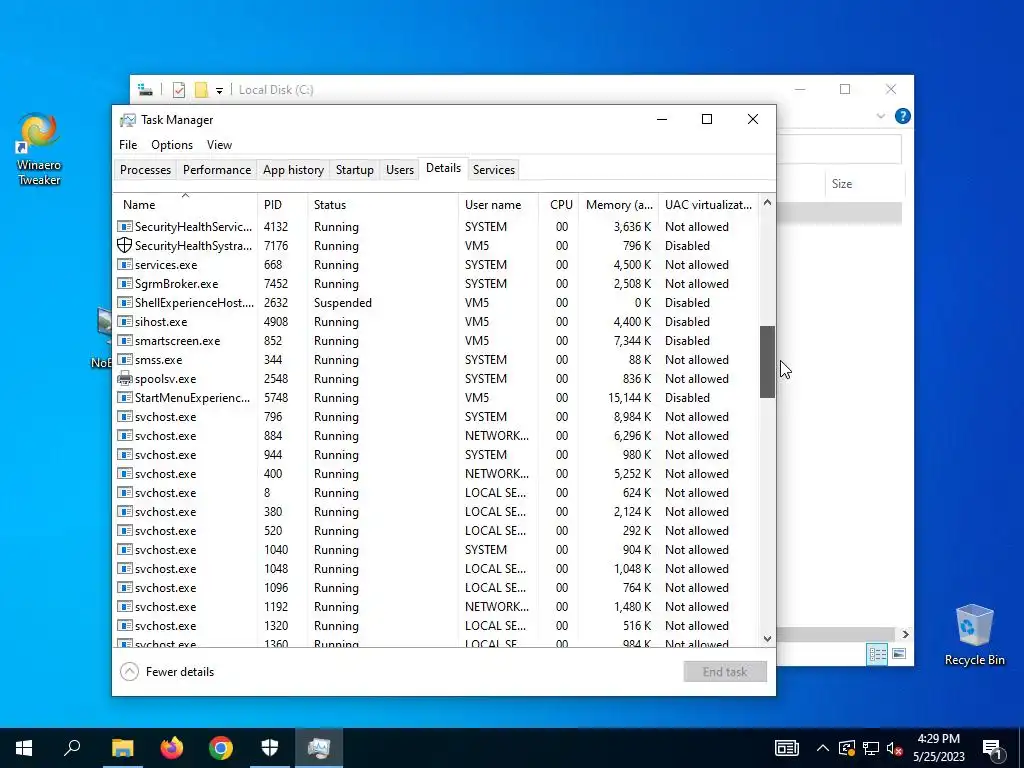Select svchost.exe with PID 796
1024x768 pixels.
click(436, 417)
